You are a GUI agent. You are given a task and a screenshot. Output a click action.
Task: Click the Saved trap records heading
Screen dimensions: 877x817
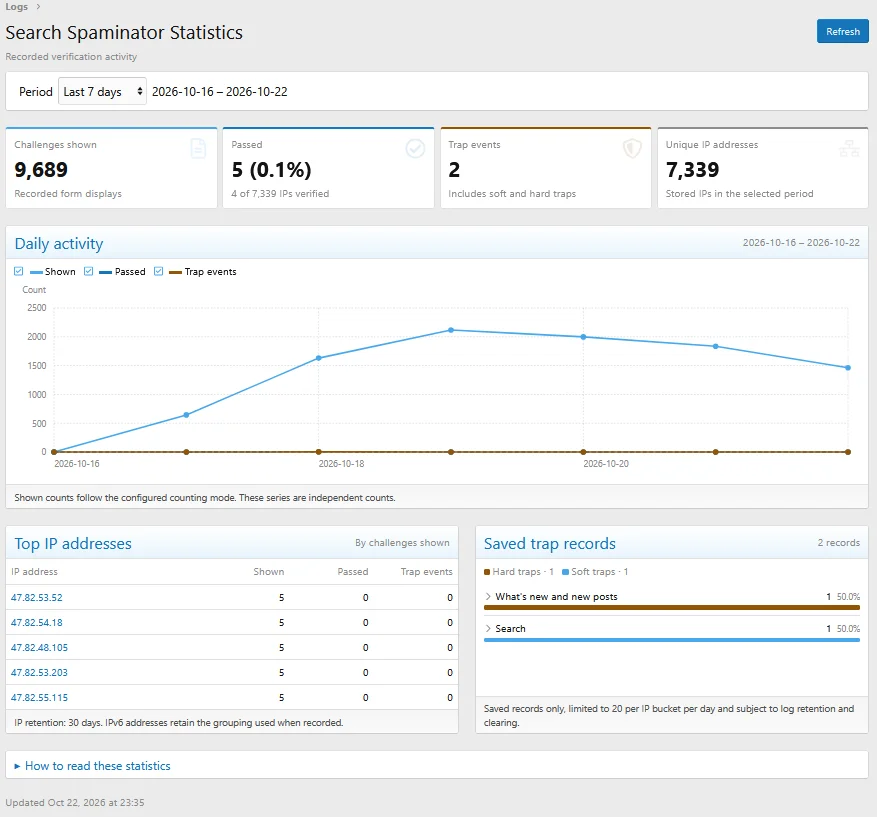pyautogui.click(x=549, y=544)
